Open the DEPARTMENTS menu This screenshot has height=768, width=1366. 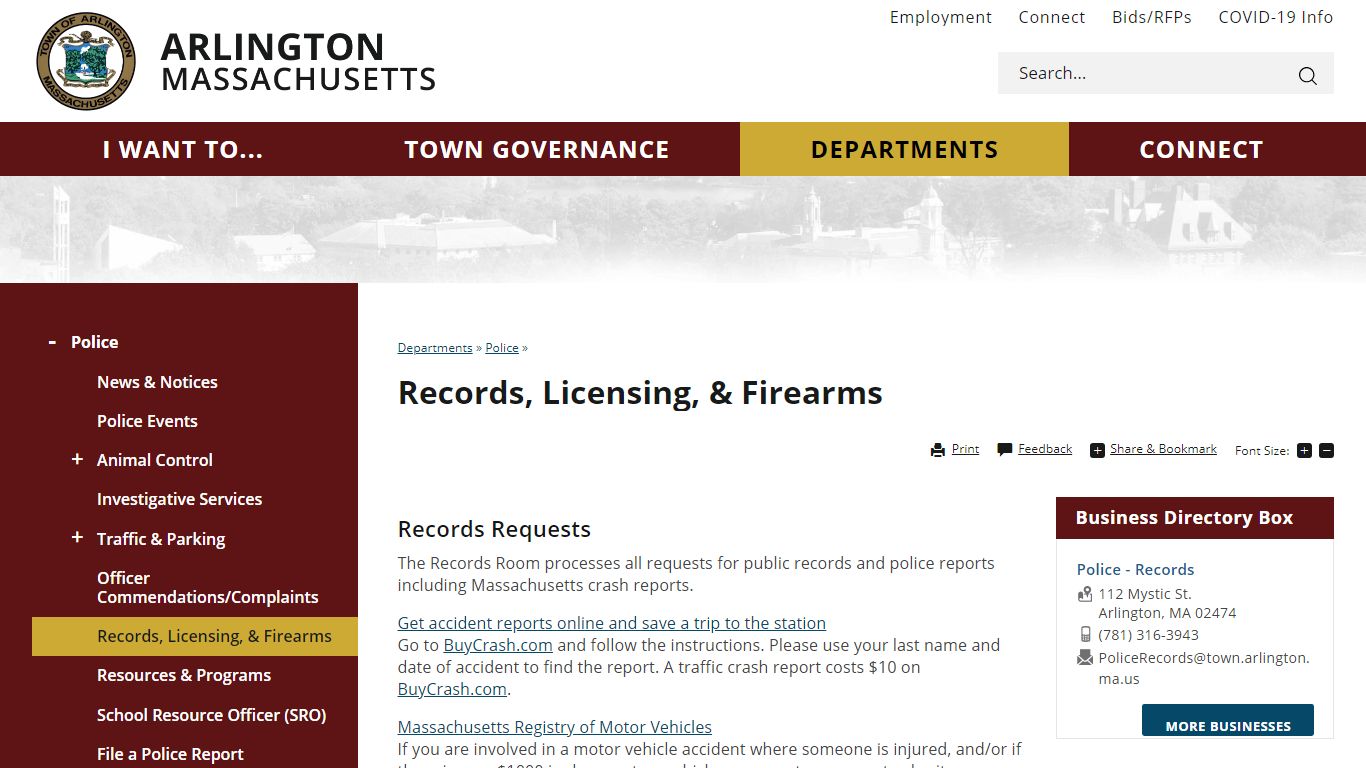pyautogui.click(x=904, y=149)
